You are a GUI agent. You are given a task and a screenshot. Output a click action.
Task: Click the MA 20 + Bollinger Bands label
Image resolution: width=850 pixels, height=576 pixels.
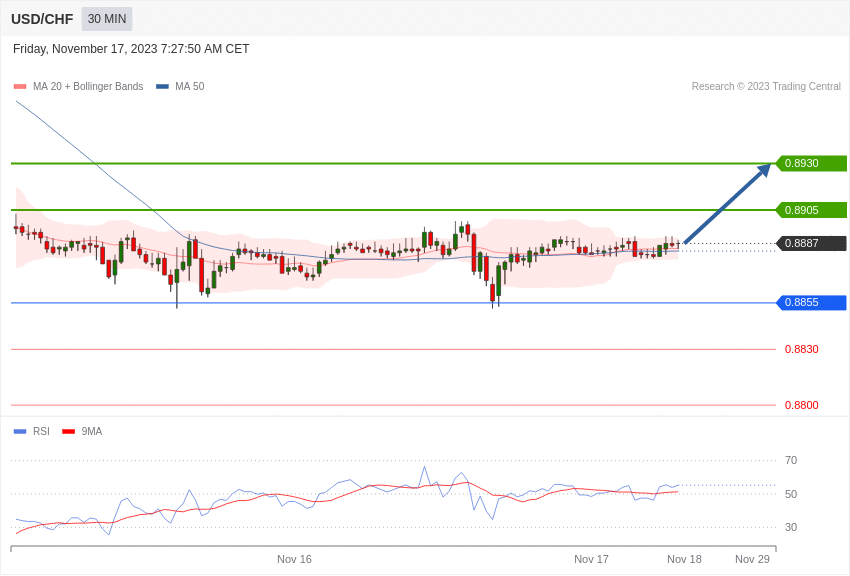88,86
